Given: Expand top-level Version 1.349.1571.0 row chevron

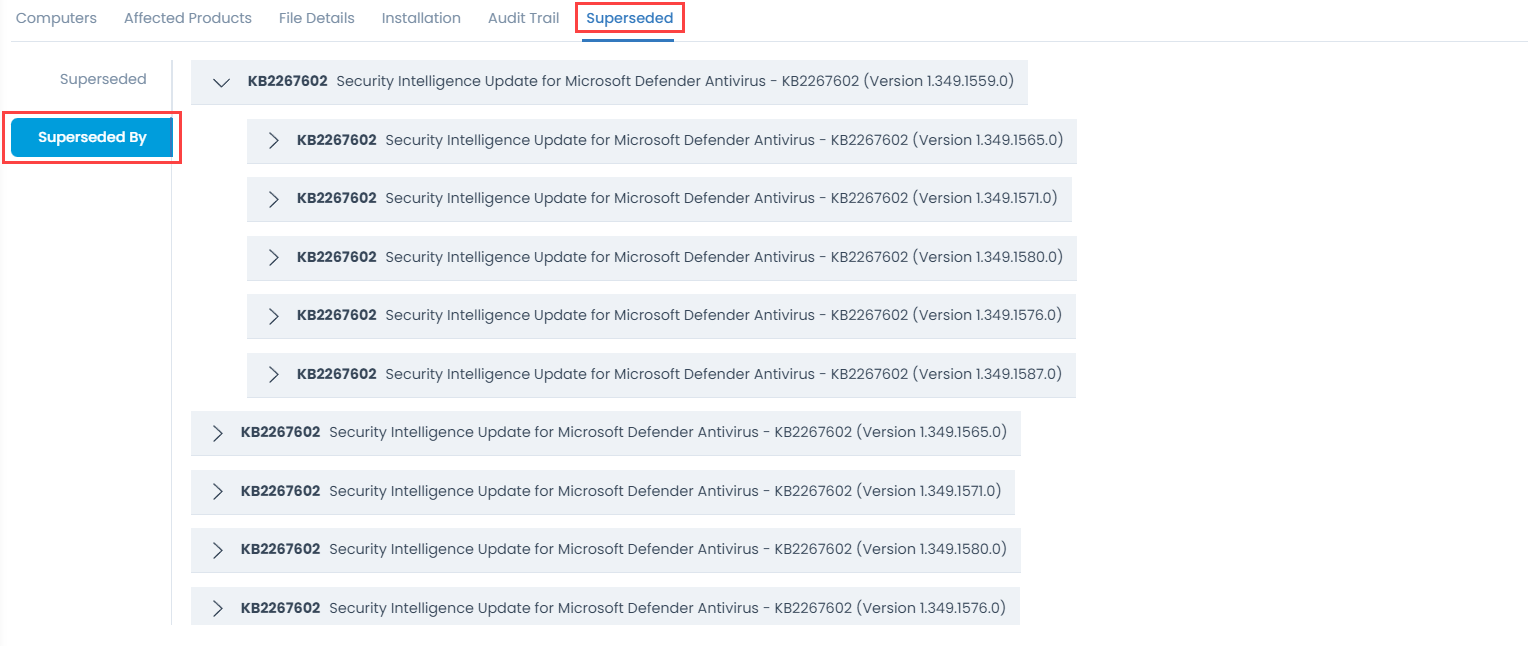Looking at the screenshot, I should (217, 492).
